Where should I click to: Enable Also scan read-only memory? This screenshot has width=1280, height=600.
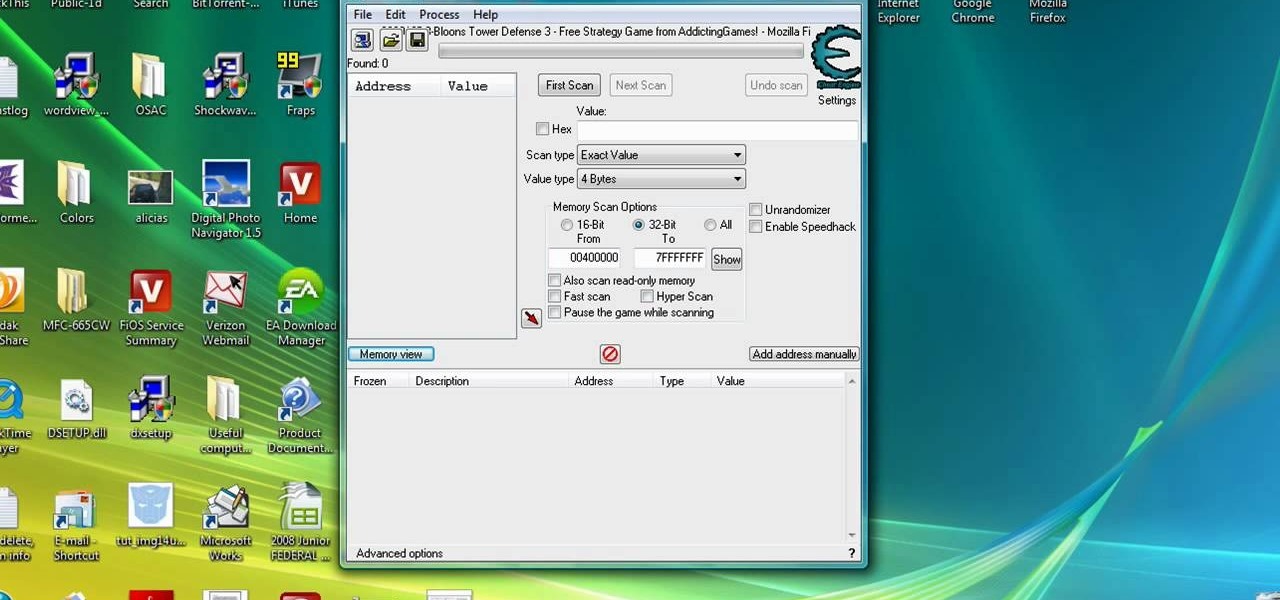point(554,281)
